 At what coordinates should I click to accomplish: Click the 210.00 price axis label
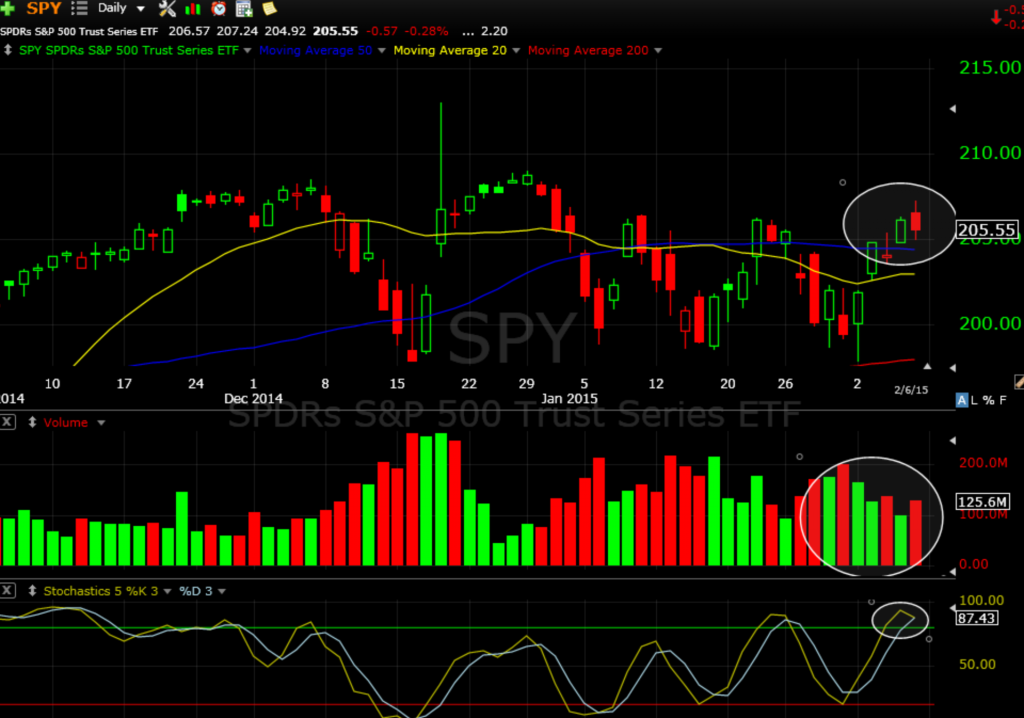tap(989, 153)
